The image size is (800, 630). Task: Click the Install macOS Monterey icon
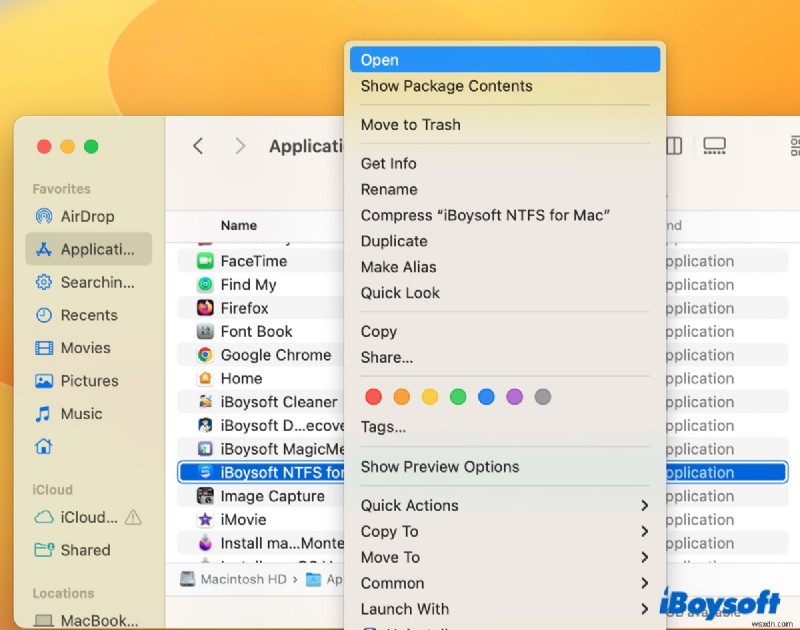coord(205,543)
